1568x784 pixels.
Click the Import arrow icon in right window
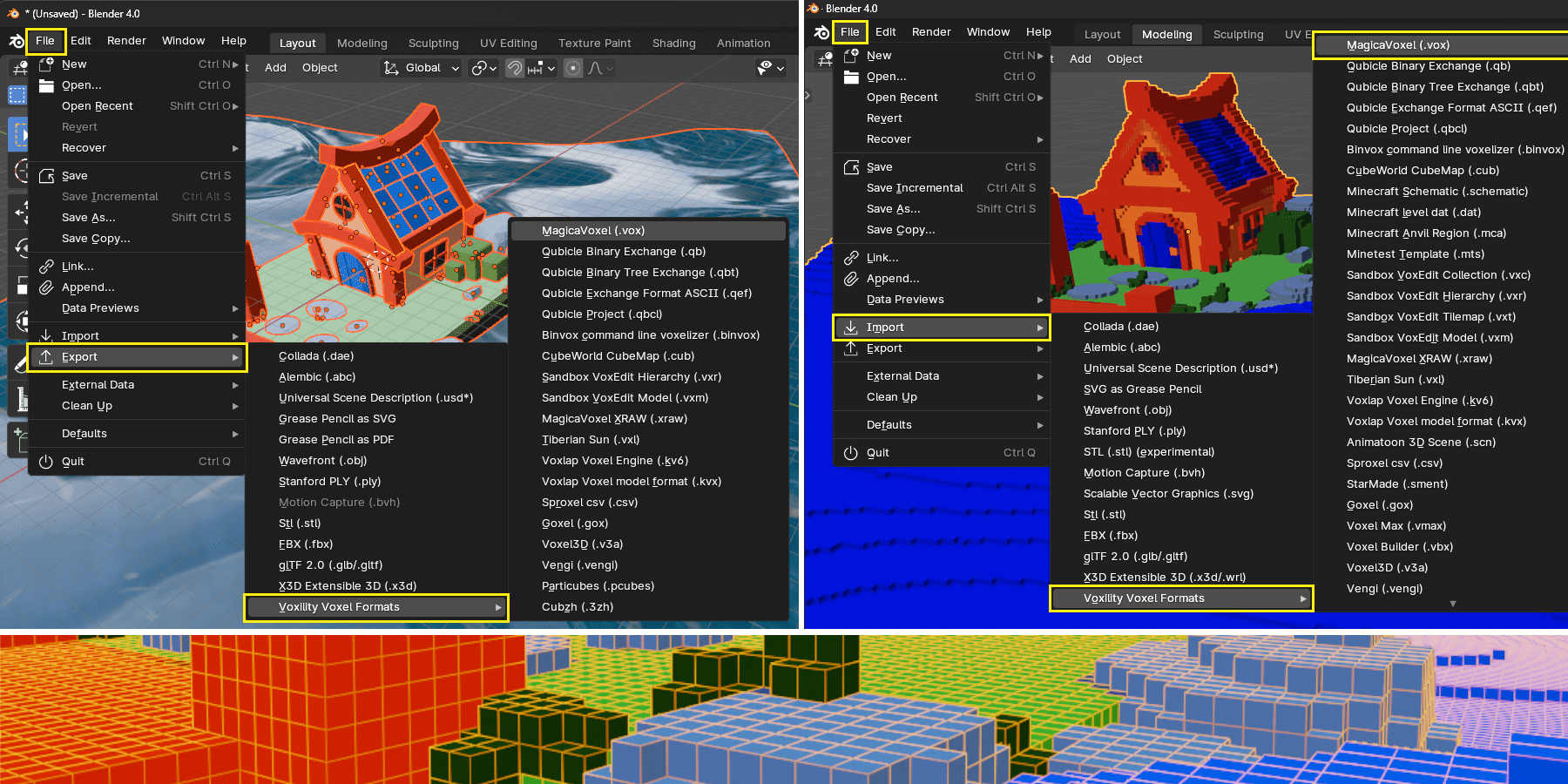point(851,327)
